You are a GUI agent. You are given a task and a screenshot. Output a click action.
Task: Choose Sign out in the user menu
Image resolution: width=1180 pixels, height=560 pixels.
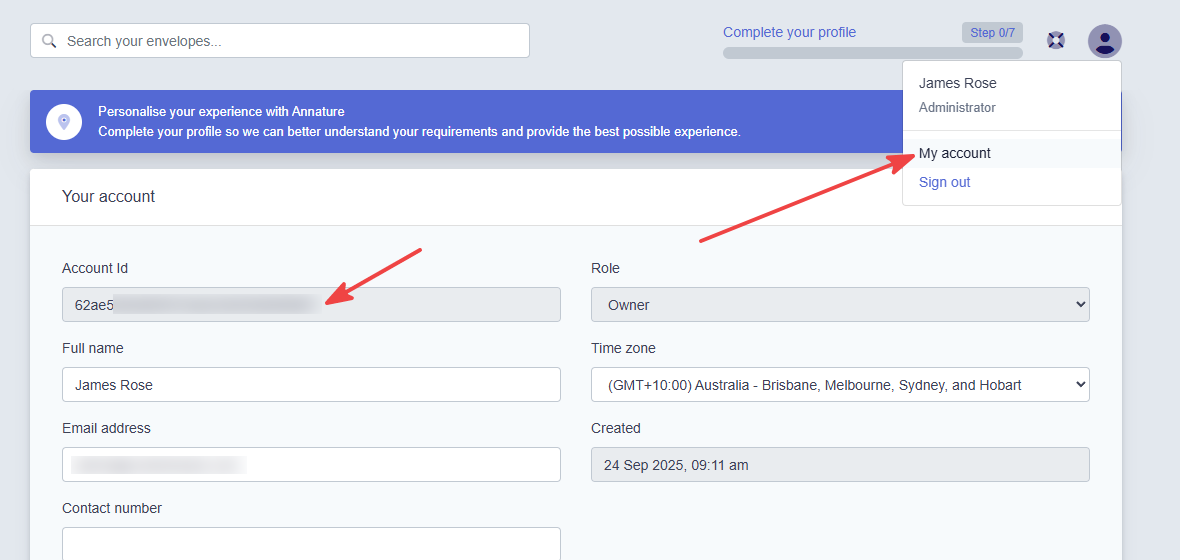[944, 182]
